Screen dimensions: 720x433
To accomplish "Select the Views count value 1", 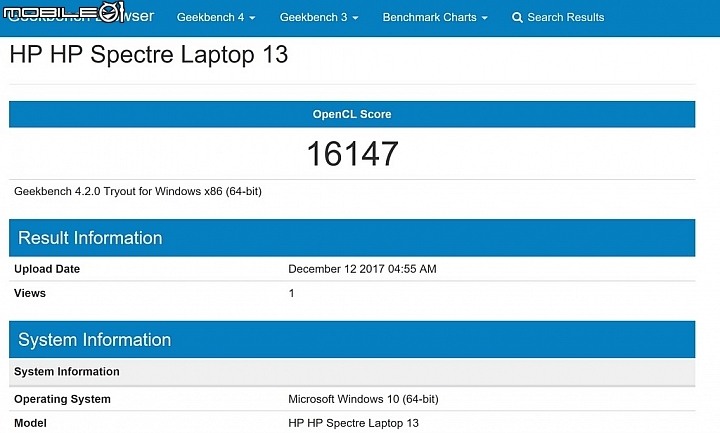I will (x=291, y=293).
